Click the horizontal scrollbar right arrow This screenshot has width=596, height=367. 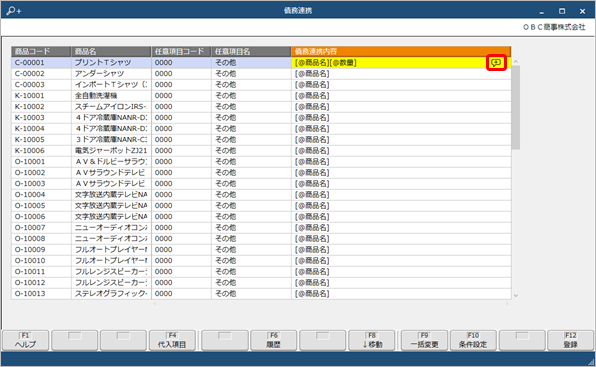click(507, 304)
